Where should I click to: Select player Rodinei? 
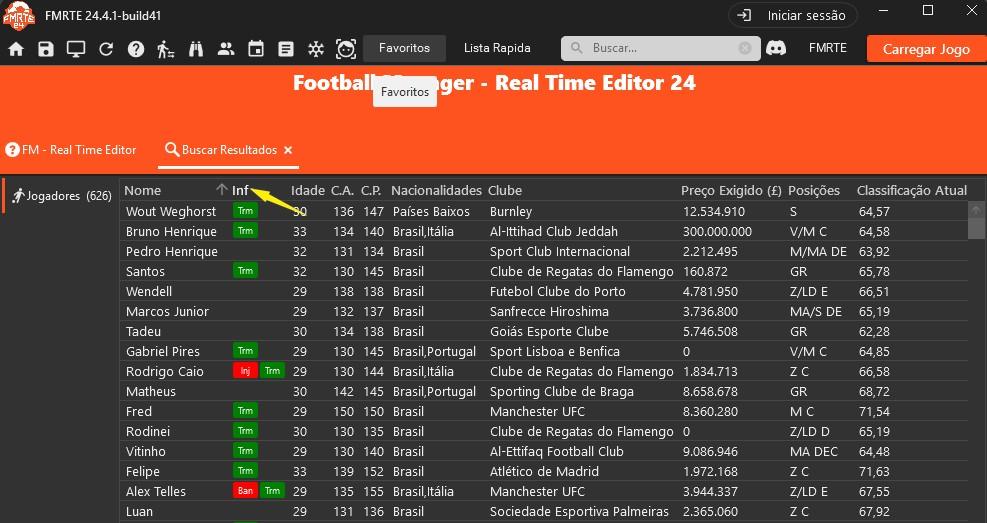[x=148, y=432]
